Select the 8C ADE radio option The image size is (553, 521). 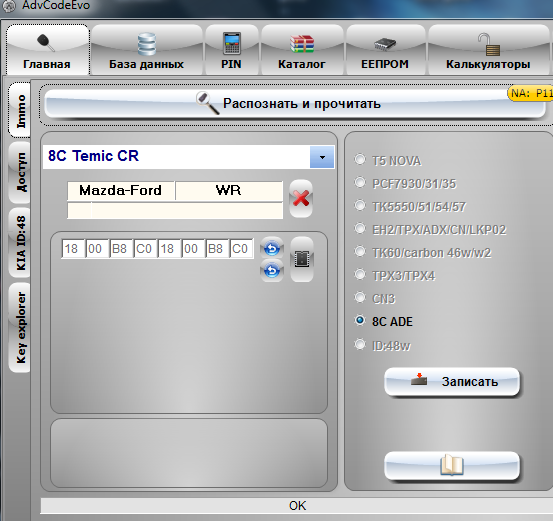pos(360,320)
